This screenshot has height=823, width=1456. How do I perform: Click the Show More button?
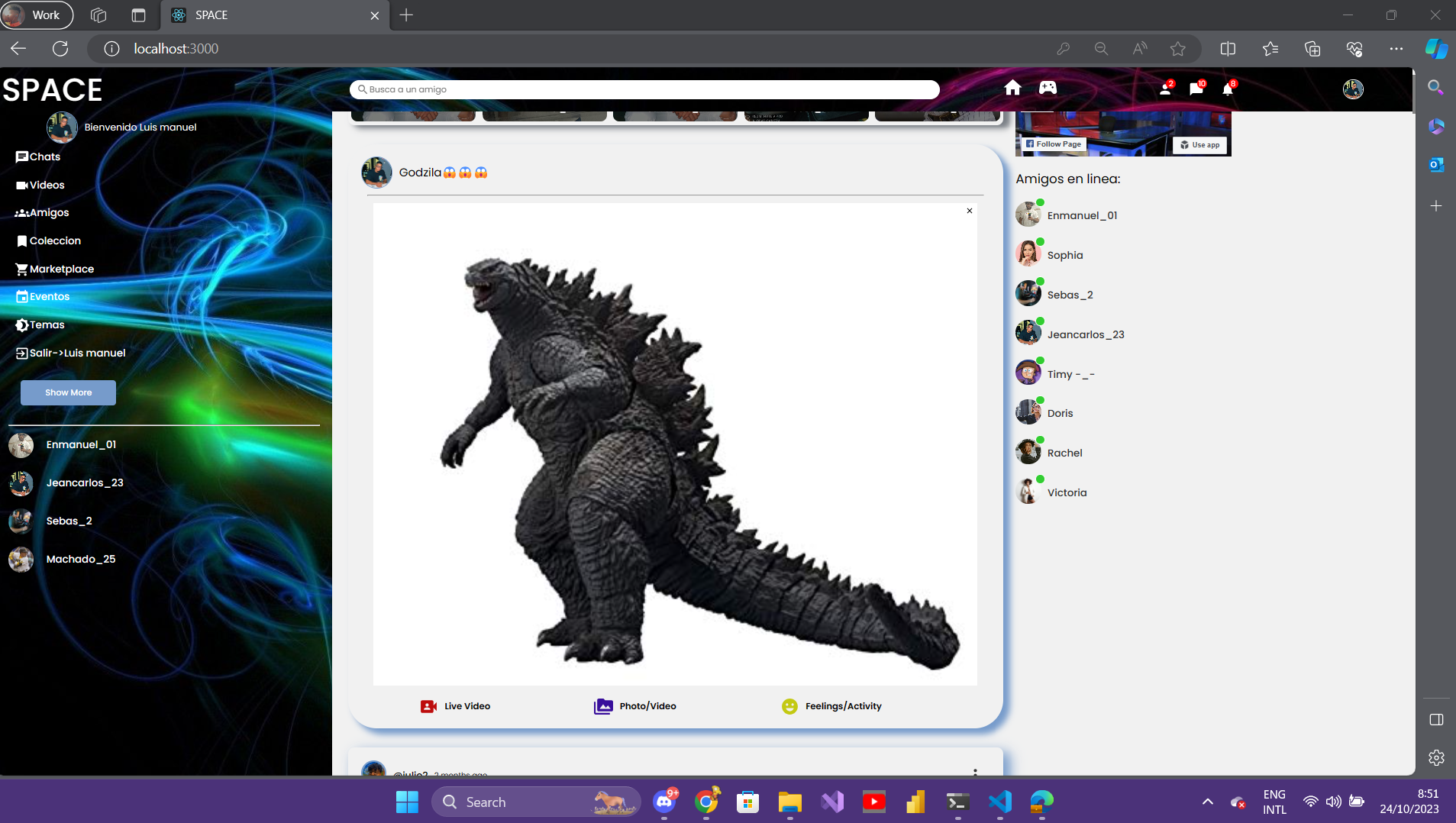tap(68, 392)
